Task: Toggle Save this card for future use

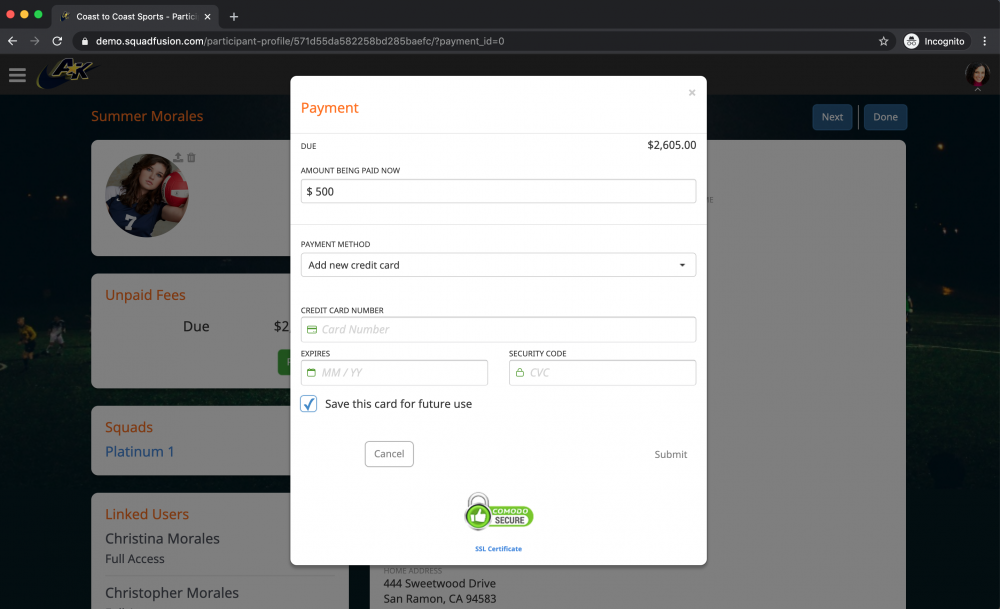Action: tap(309, 404)
